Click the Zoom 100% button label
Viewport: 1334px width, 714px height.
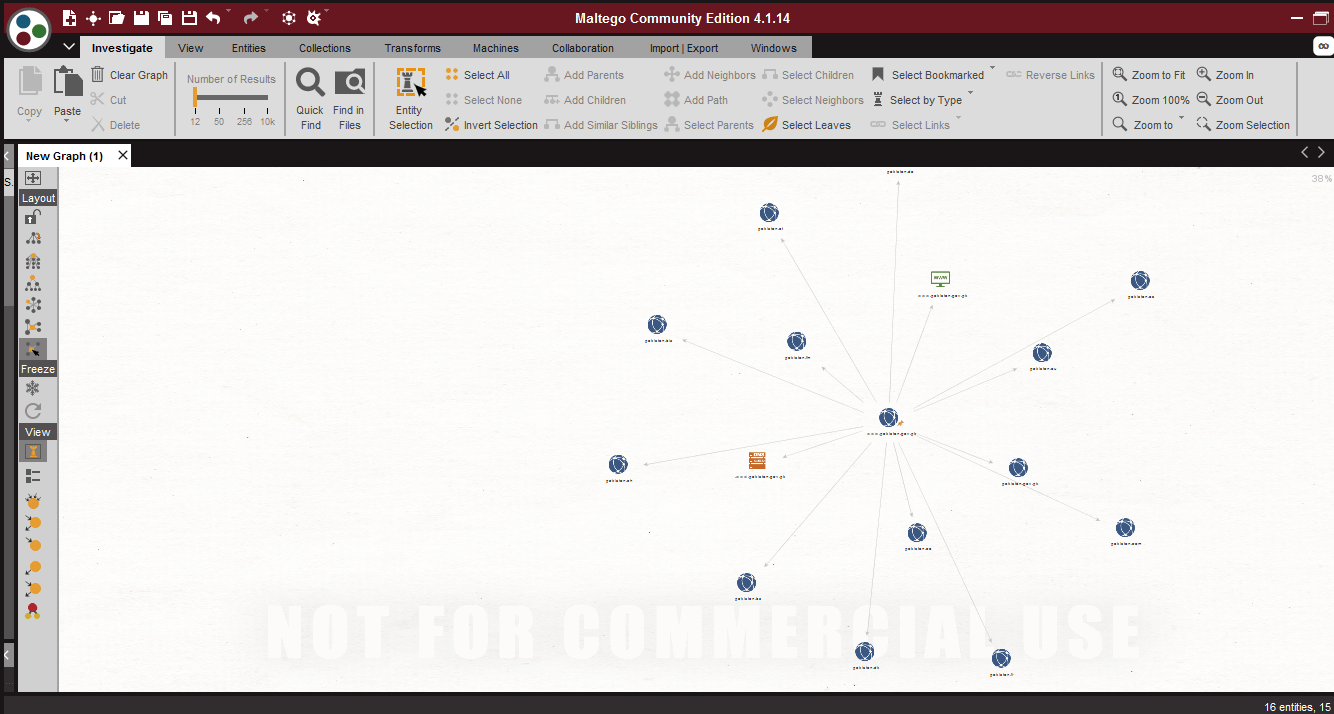tap(1161, 100)
